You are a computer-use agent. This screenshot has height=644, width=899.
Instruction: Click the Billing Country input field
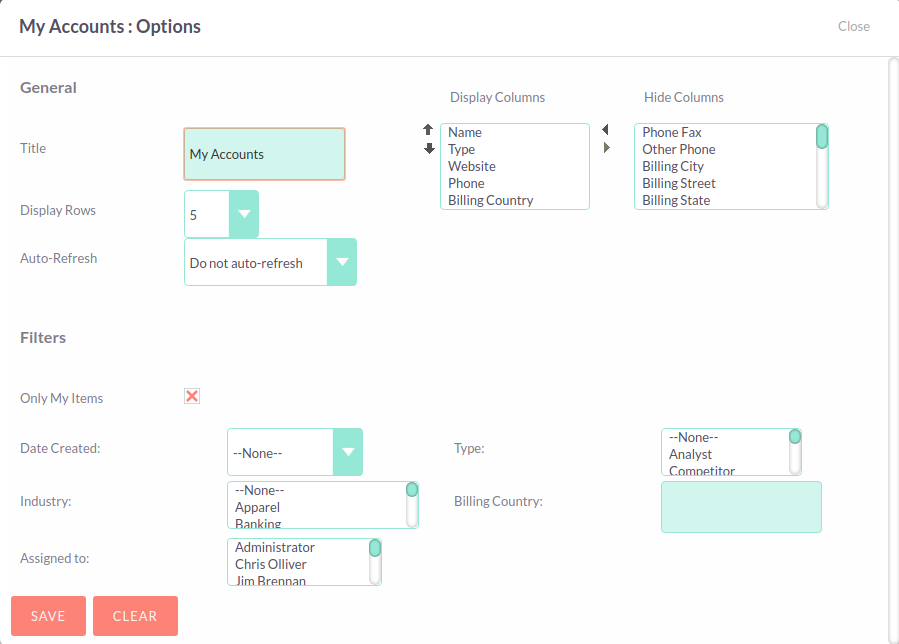[x=740, y=507]
